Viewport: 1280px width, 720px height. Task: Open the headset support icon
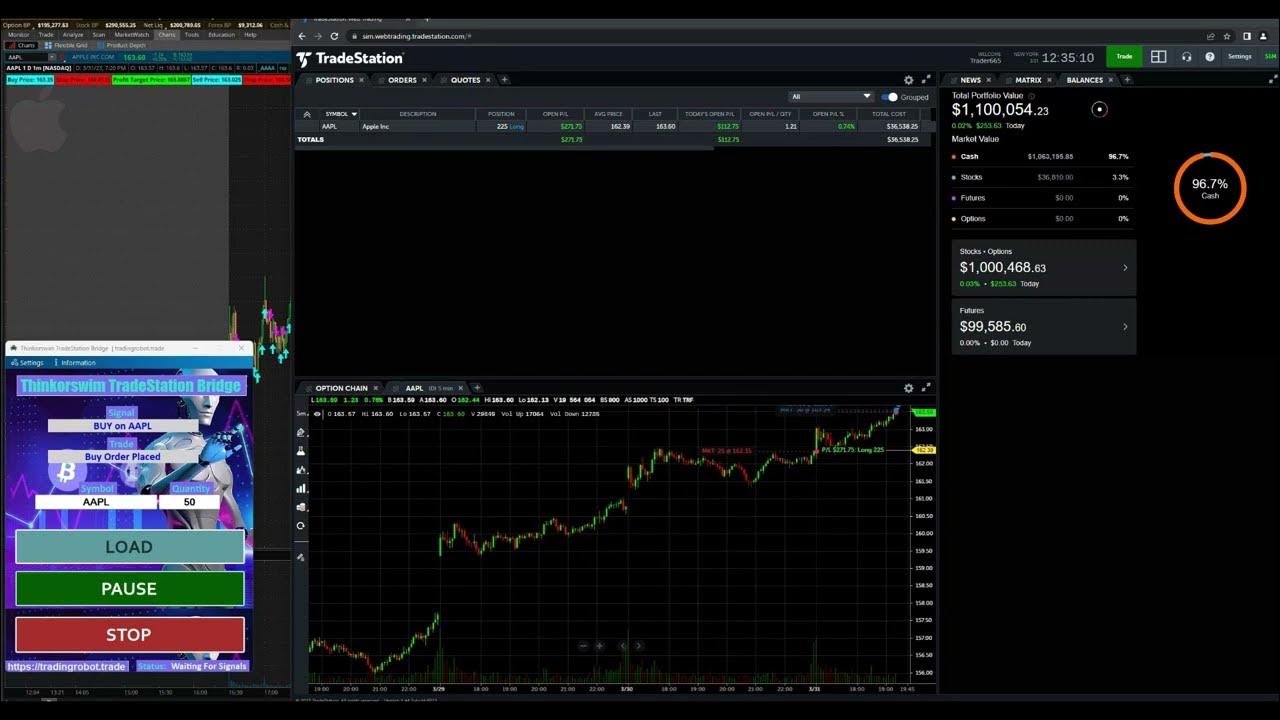[1186, 57]
